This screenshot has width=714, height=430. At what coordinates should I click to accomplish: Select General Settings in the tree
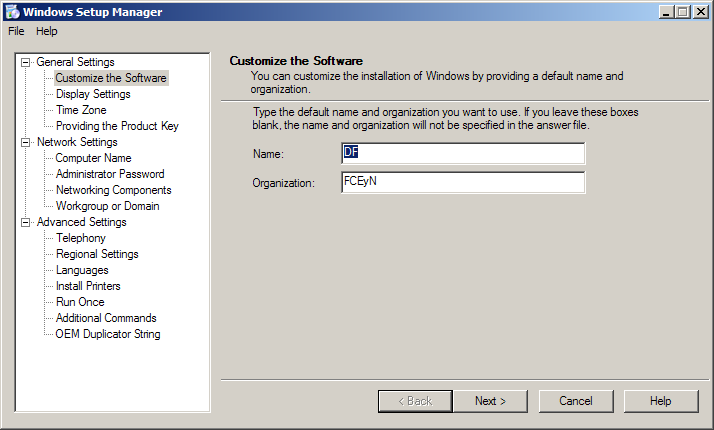point(75,62)
